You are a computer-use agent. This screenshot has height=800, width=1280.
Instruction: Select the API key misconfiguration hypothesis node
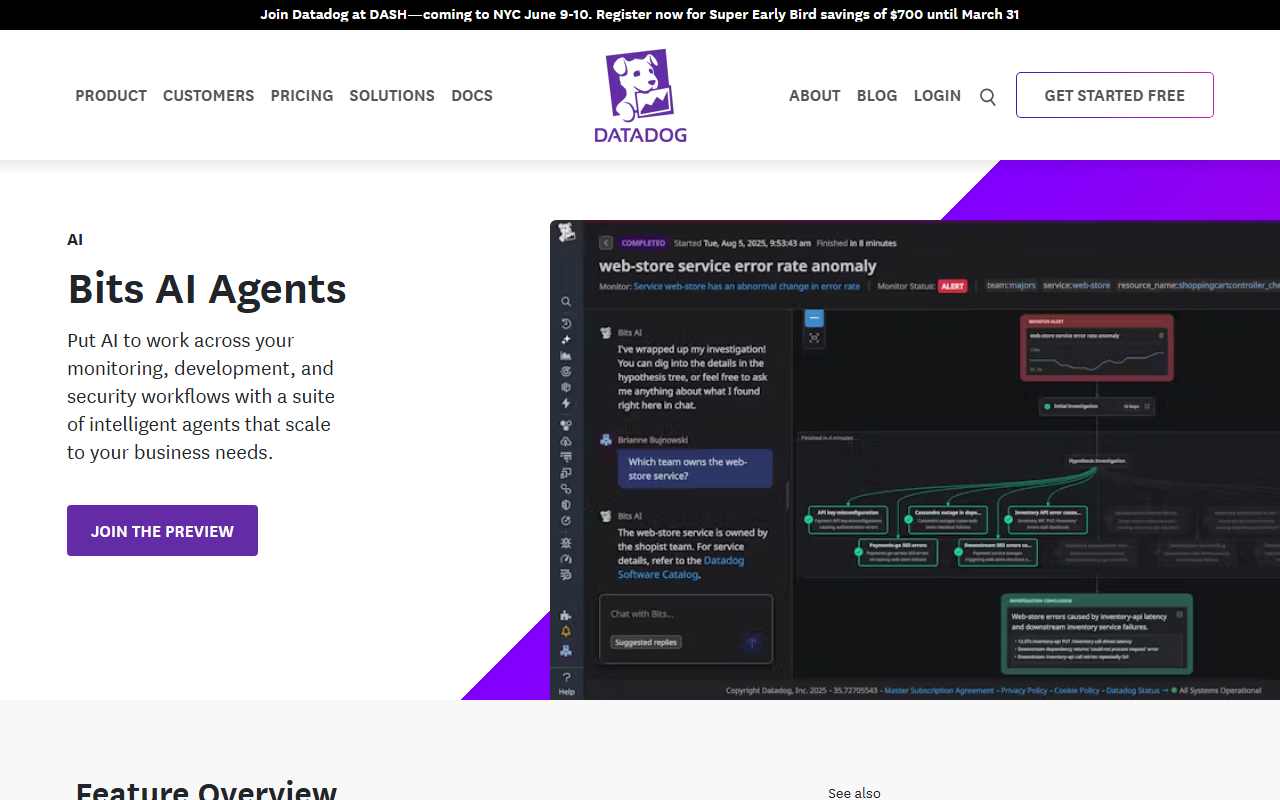click(x=850, y=518)
